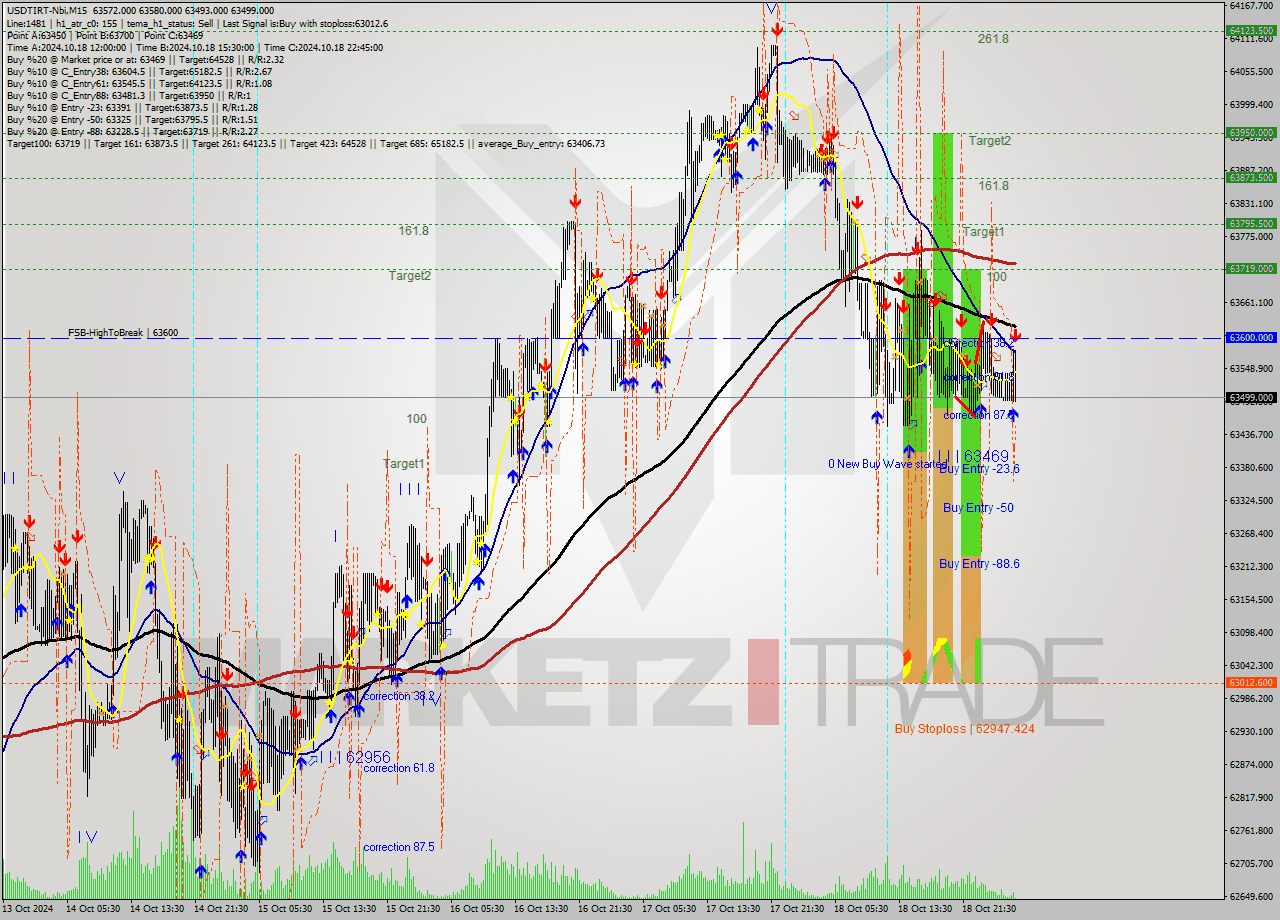Viewport: 1280px width, 920px height.
Task: Click the 64167.900 axis price value
Action: pyautogui.click(x=1250, y=5)
